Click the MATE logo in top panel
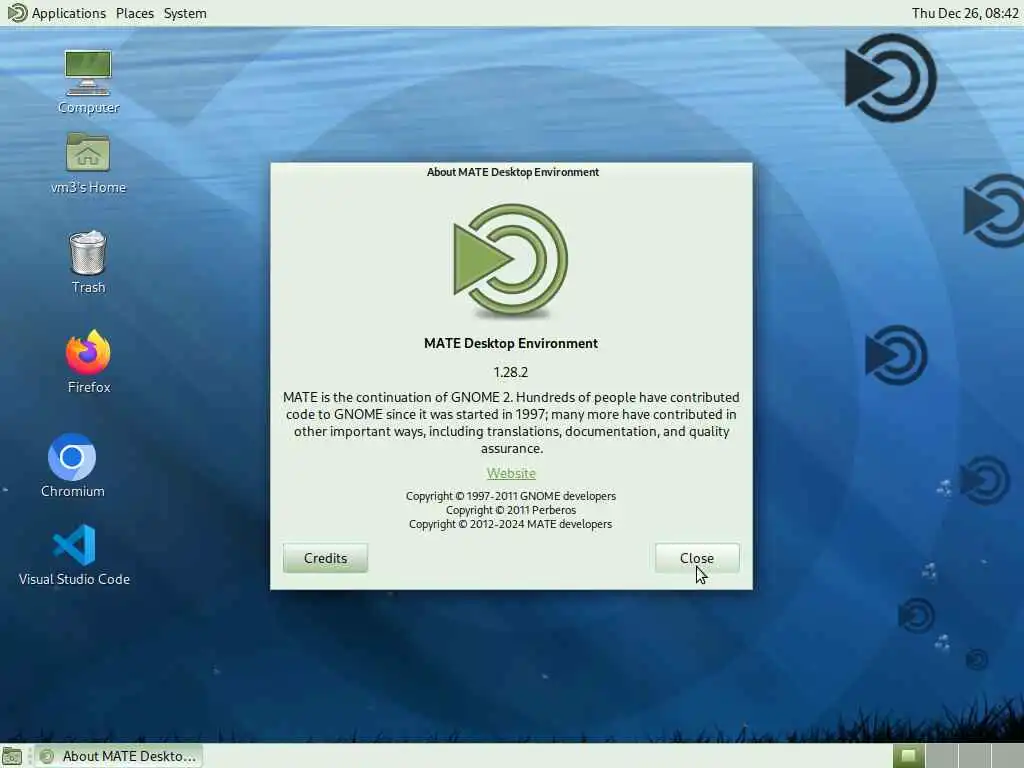Screen dimensions: 1024x768 [x=17, y=12]
